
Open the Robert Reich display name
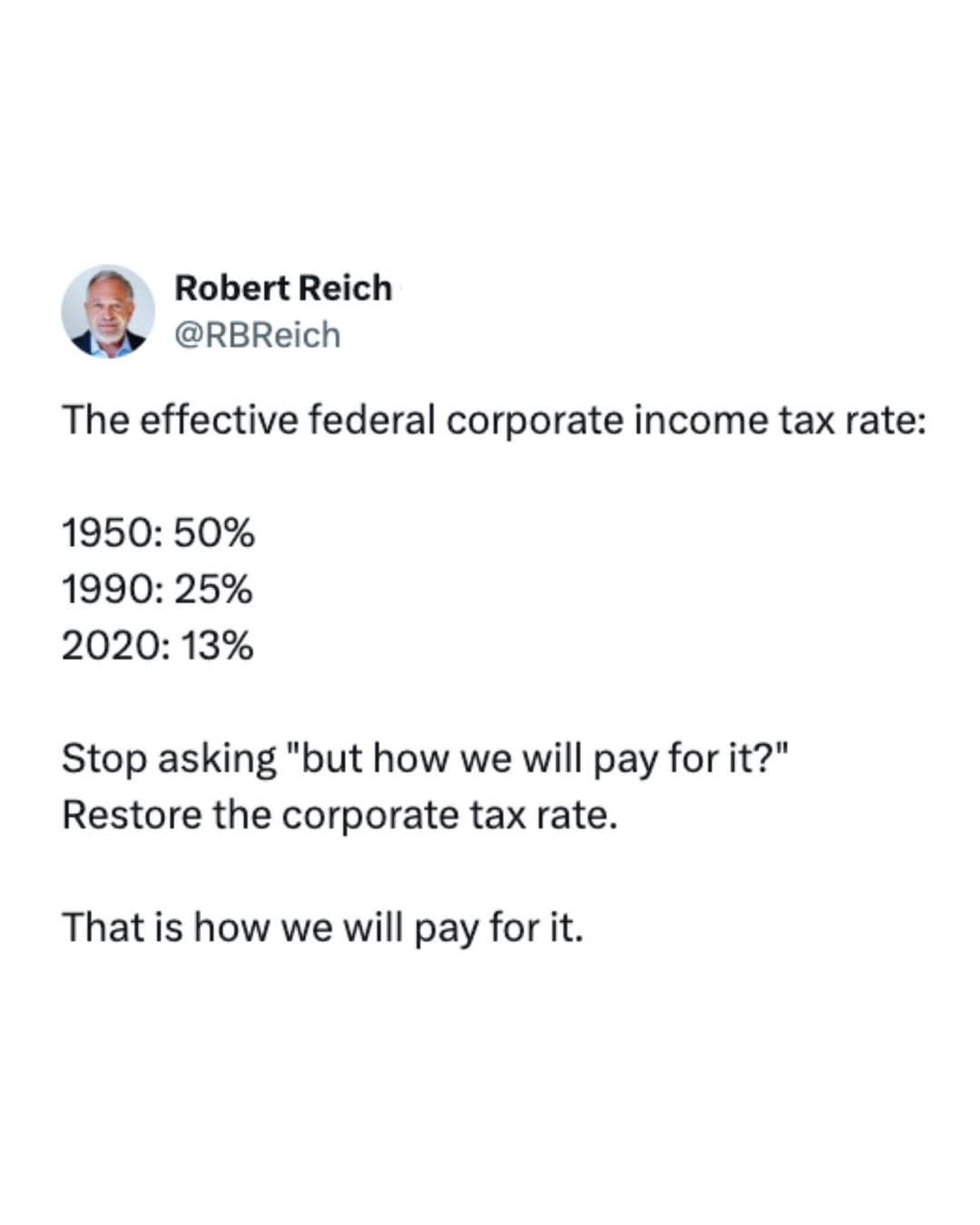282,289
